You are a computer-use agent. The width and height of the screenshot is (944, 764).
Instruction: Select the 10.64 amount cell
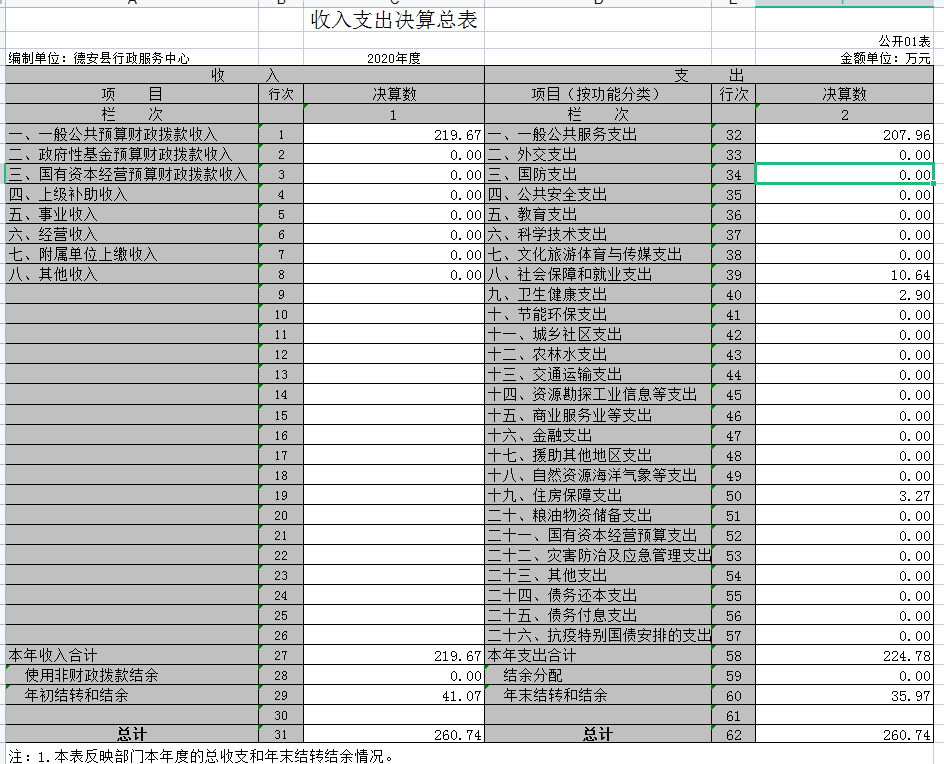click(844, 275)
